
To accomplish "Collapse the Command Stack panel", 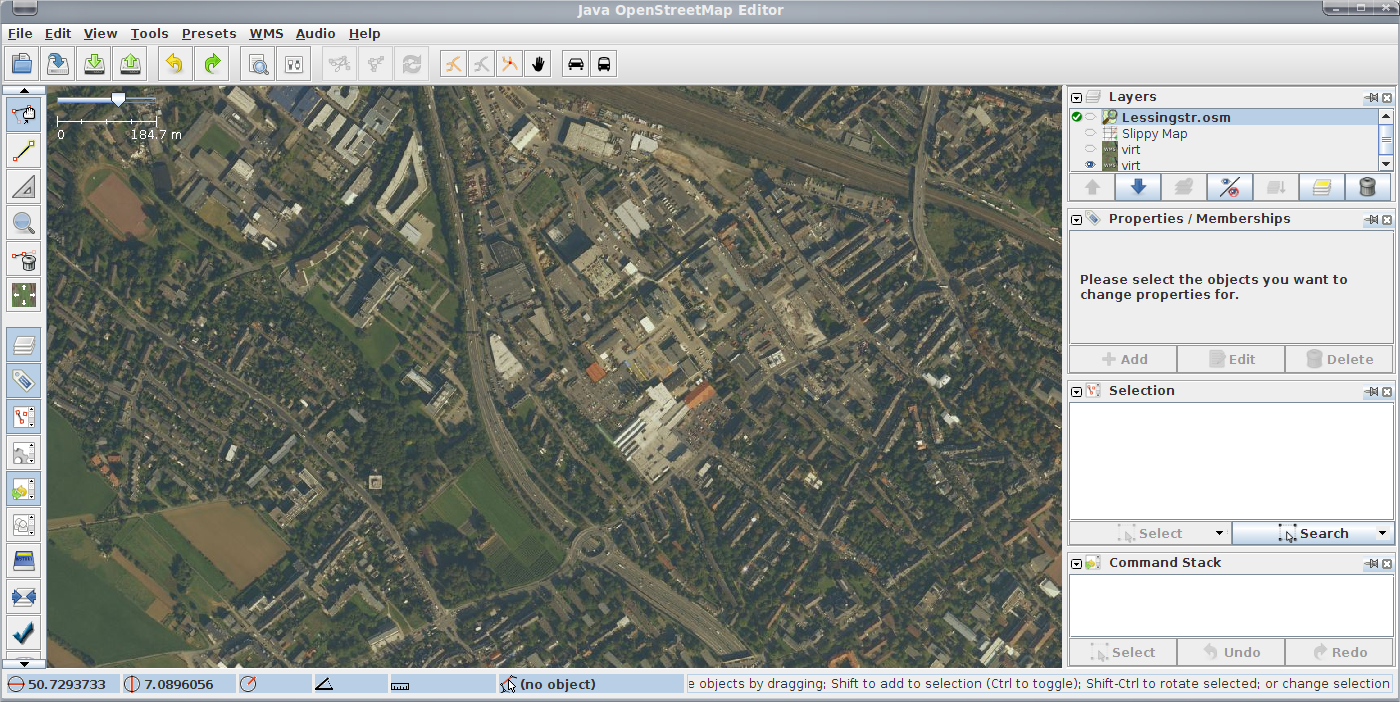I will [x=1077, y=564].
